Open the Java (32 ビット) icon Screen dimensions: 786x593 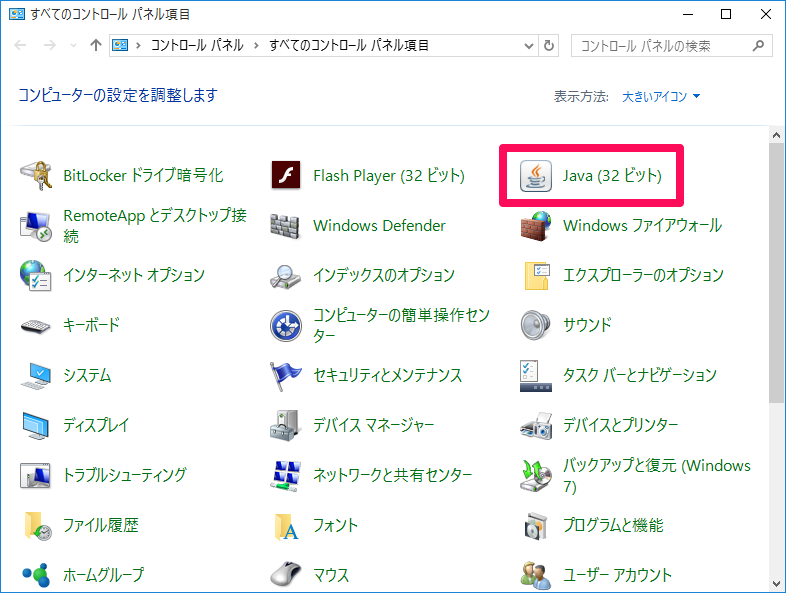536,176
